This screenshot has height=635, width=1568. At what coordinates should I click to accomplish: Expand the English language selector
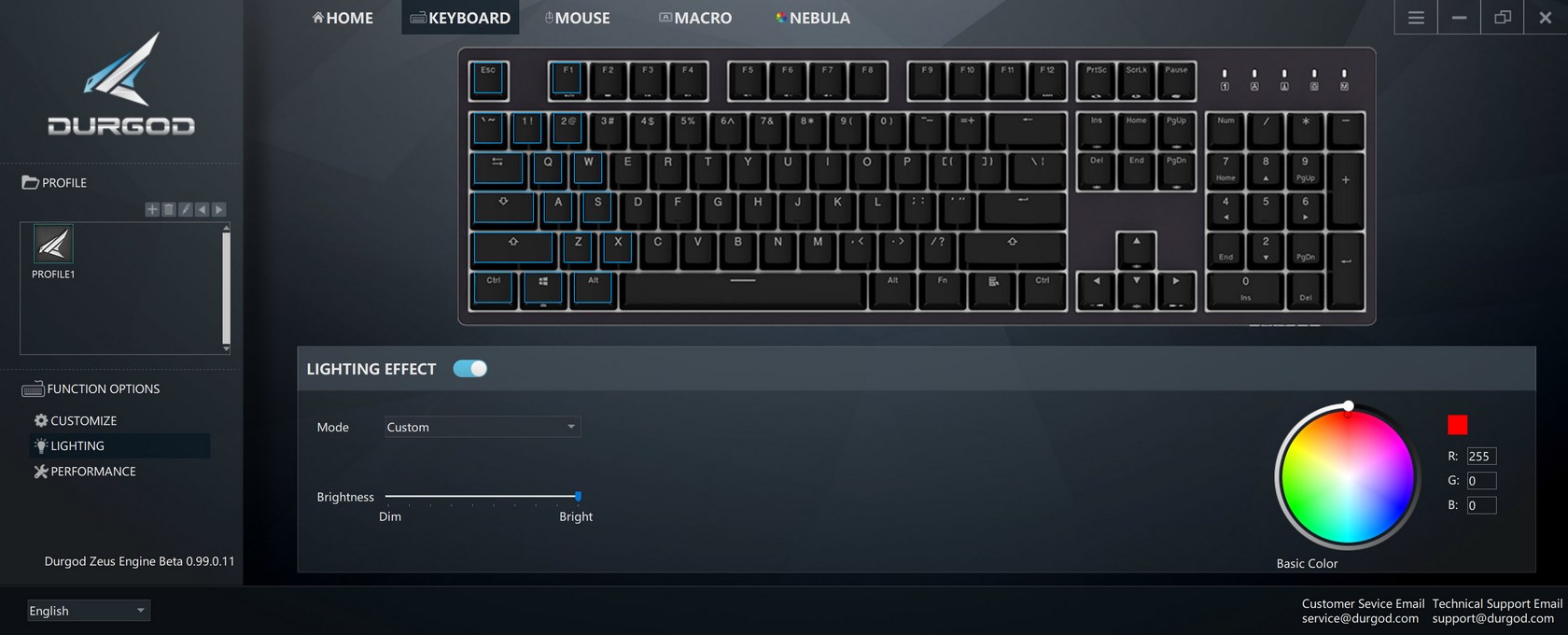coord(88,611)
